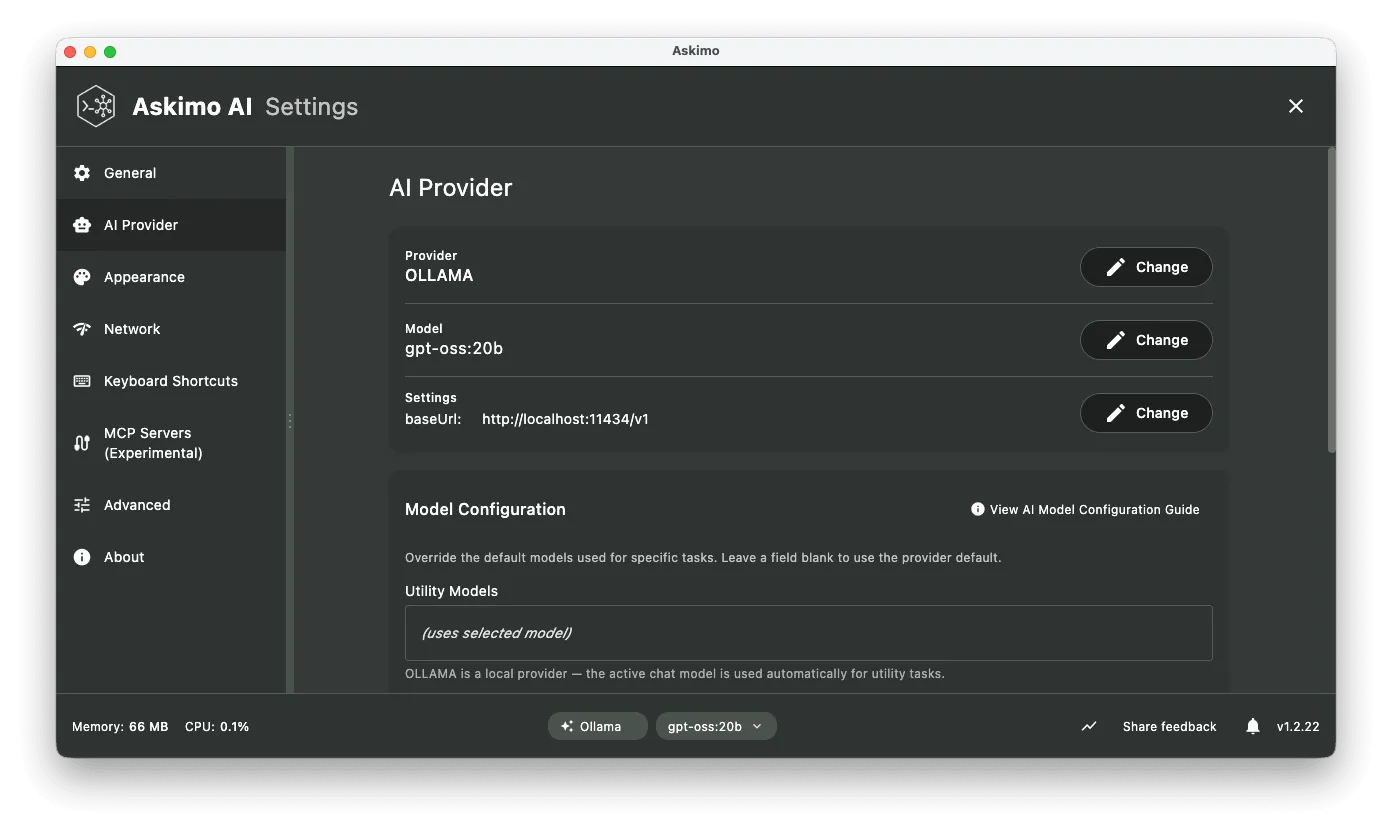
Task: Change the Provider OLLAMA
Action: click(x=1146, y=267)
